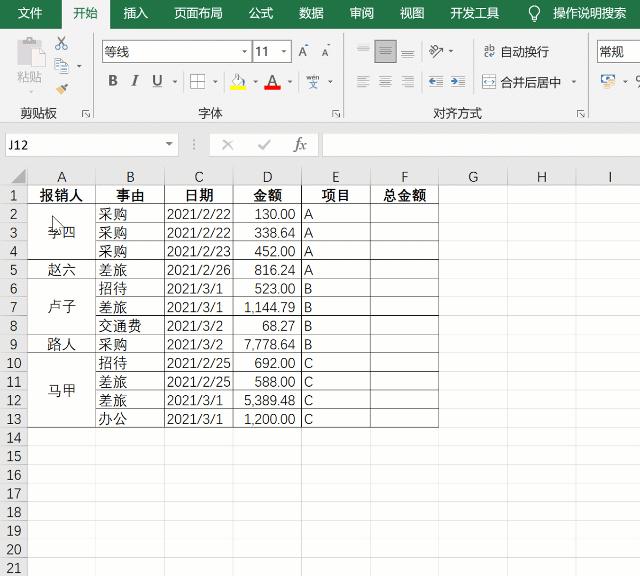The image size is (640, 576).
Task: Click the cancel X icon in formula bar
Action: tap(228, 145)
